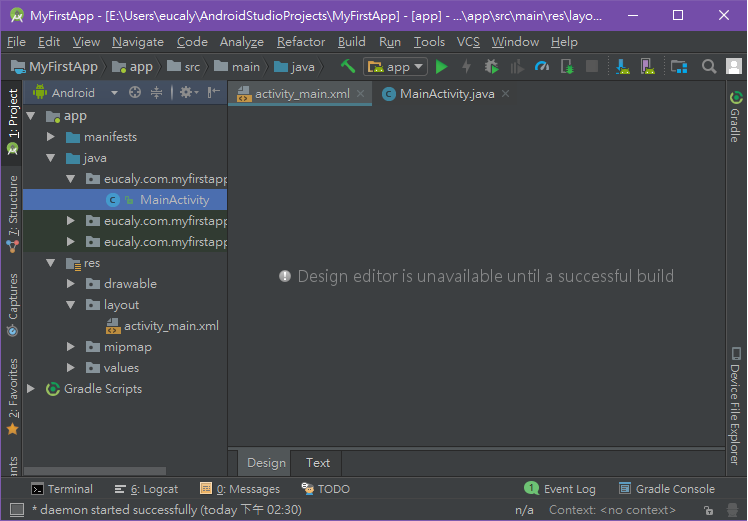Open the 2: Favorites side panel

coord(12,397)
